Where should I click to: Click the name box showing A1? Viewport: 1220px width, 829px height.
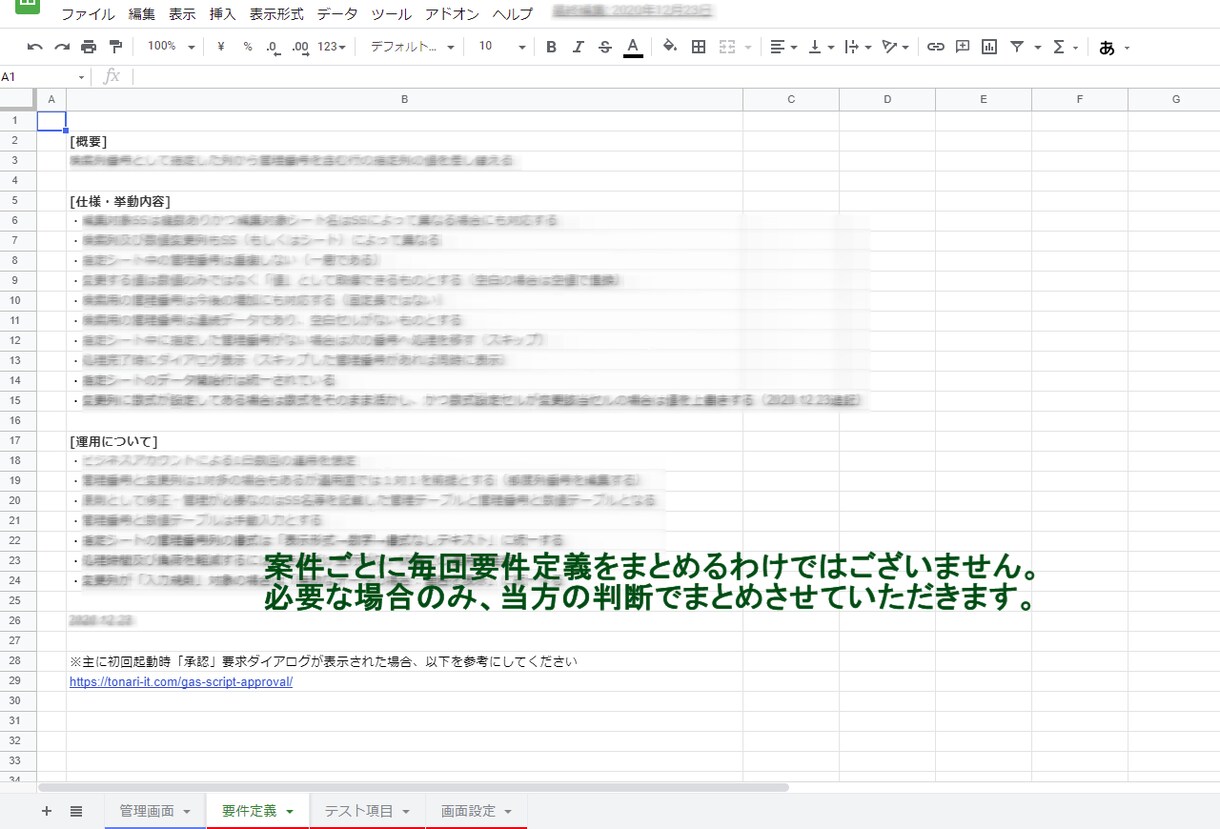point(45,76)
